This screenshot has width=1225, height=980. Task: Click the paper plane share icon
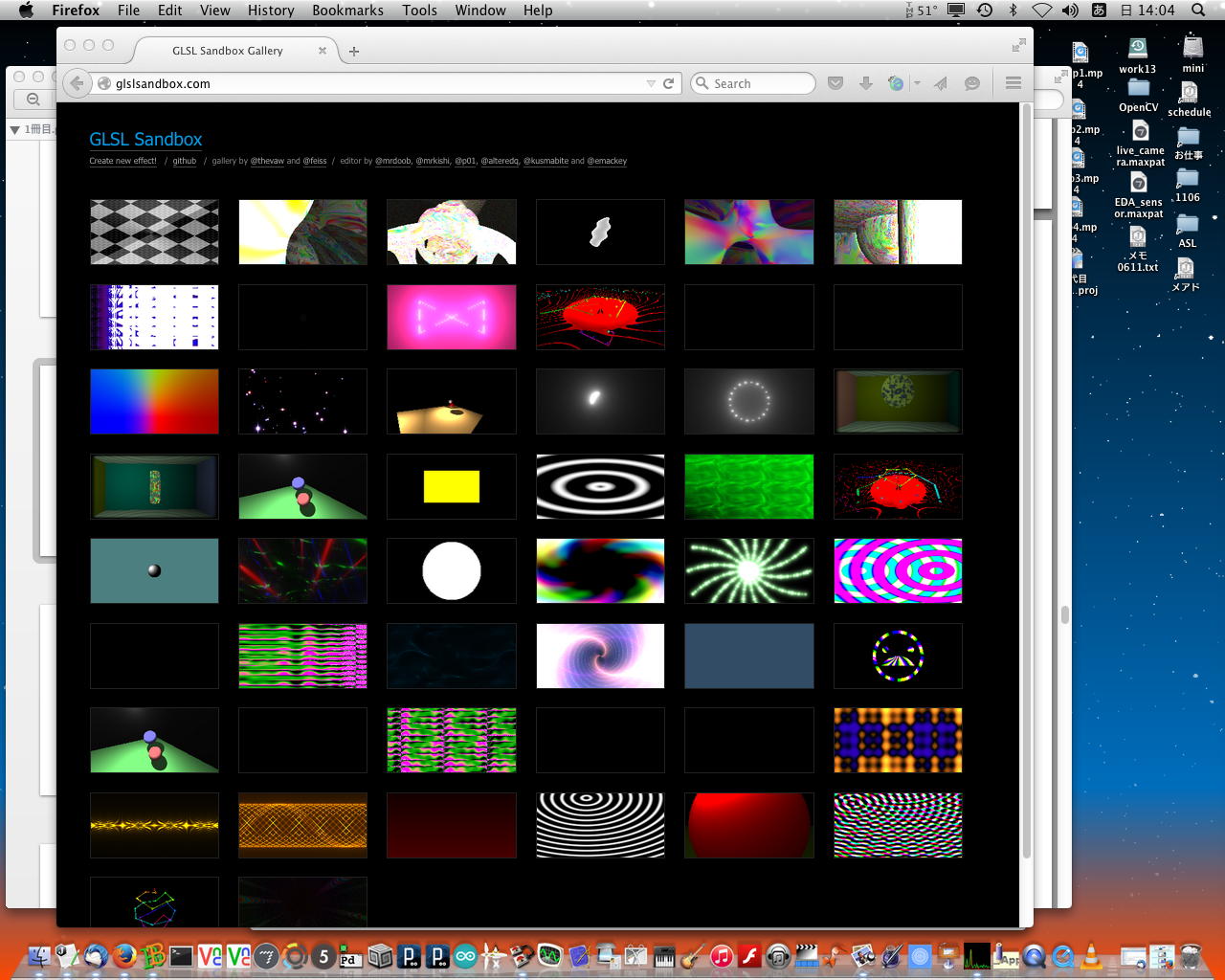[x=942, y=83]
